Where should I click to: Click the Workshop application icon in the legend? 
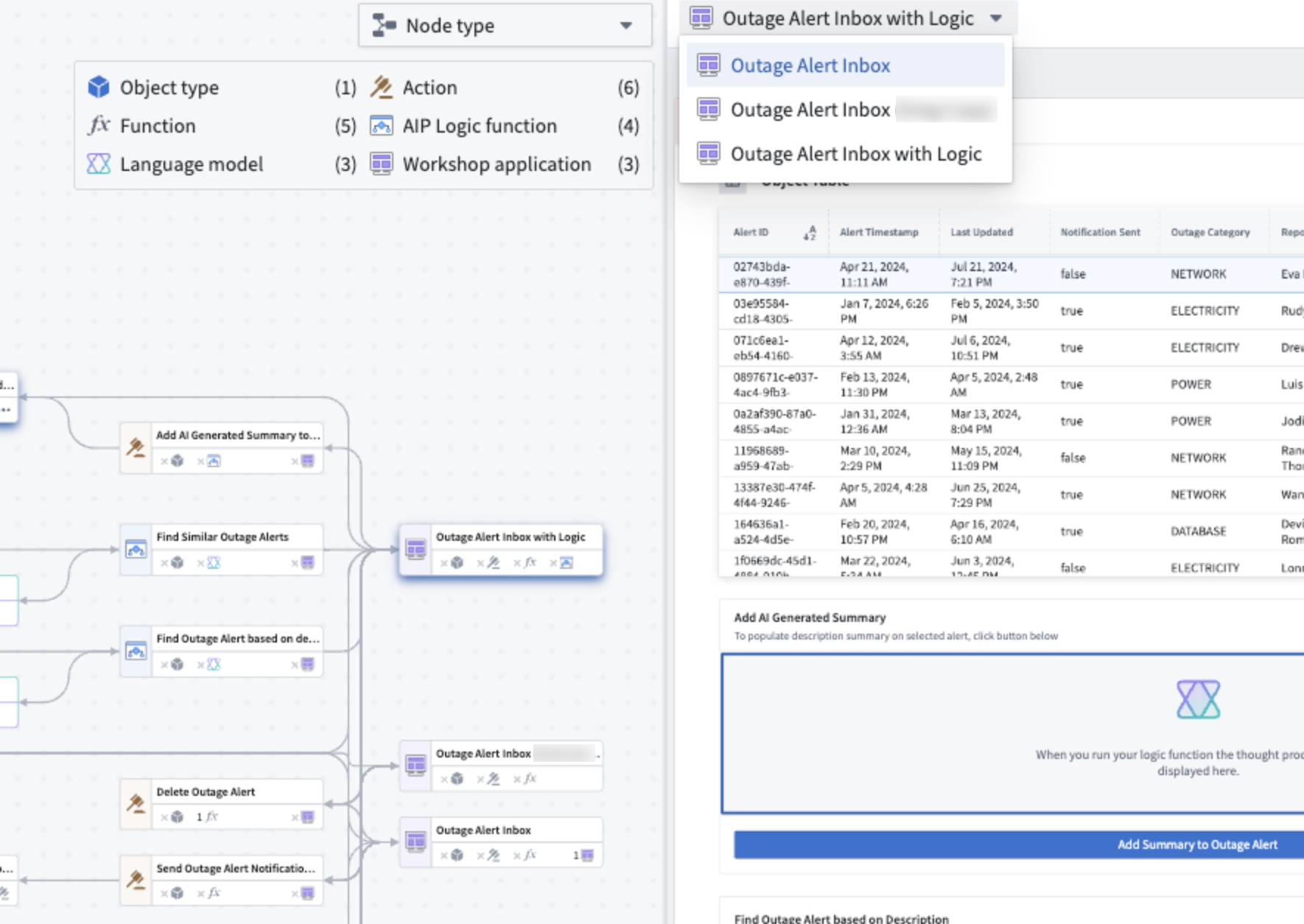(x=382, y=164)
